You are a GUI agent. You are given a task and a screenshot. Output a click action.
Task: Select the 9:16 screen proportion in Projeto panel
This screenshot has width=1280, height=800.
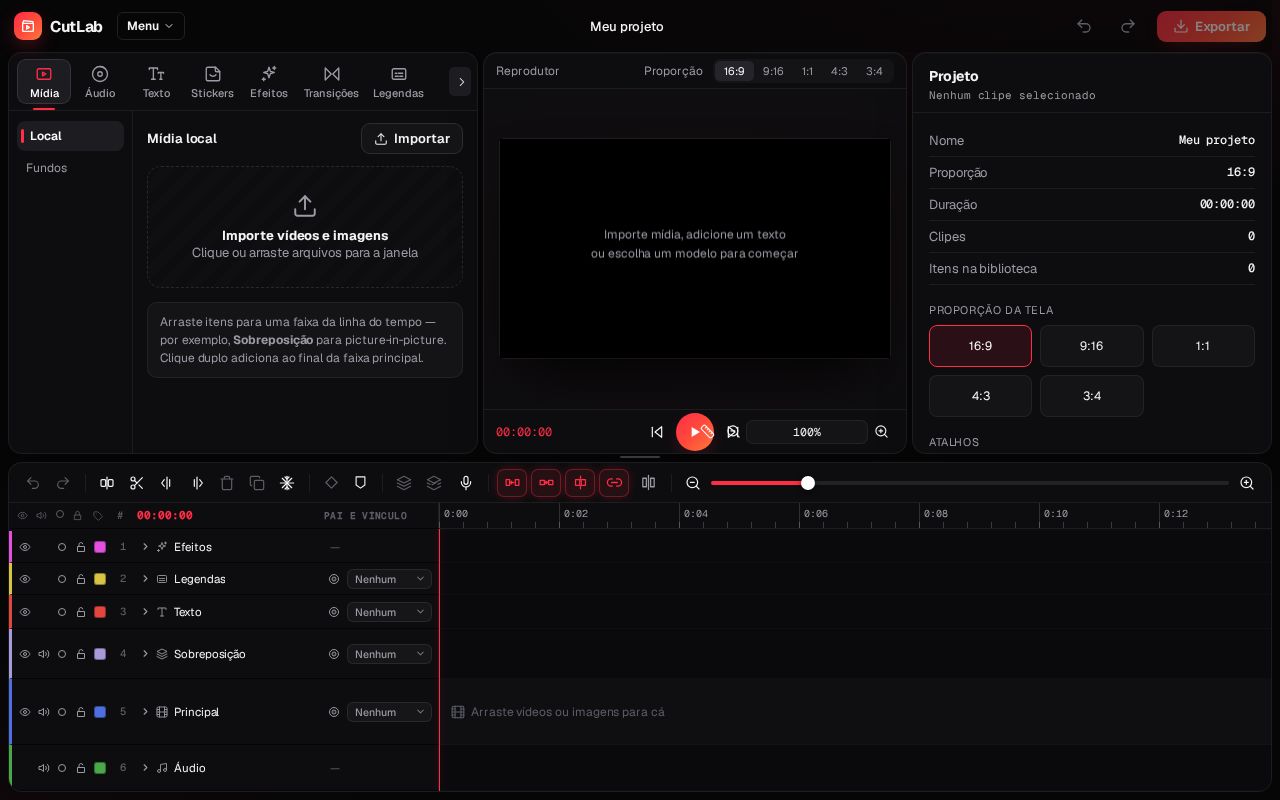point(1092,346)
